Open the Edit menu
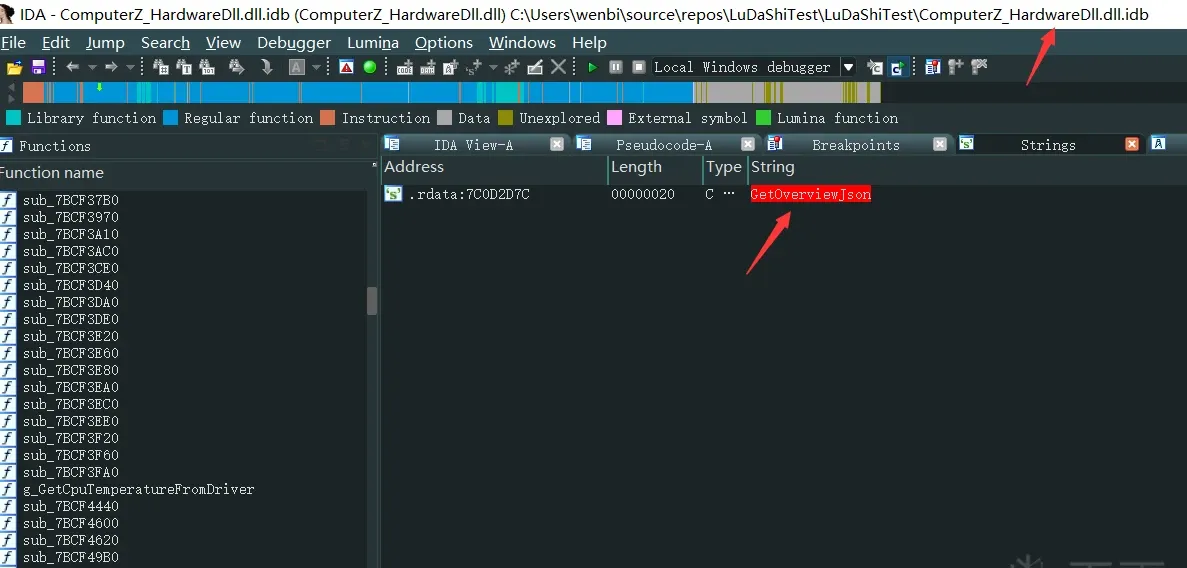 point(56,43)
